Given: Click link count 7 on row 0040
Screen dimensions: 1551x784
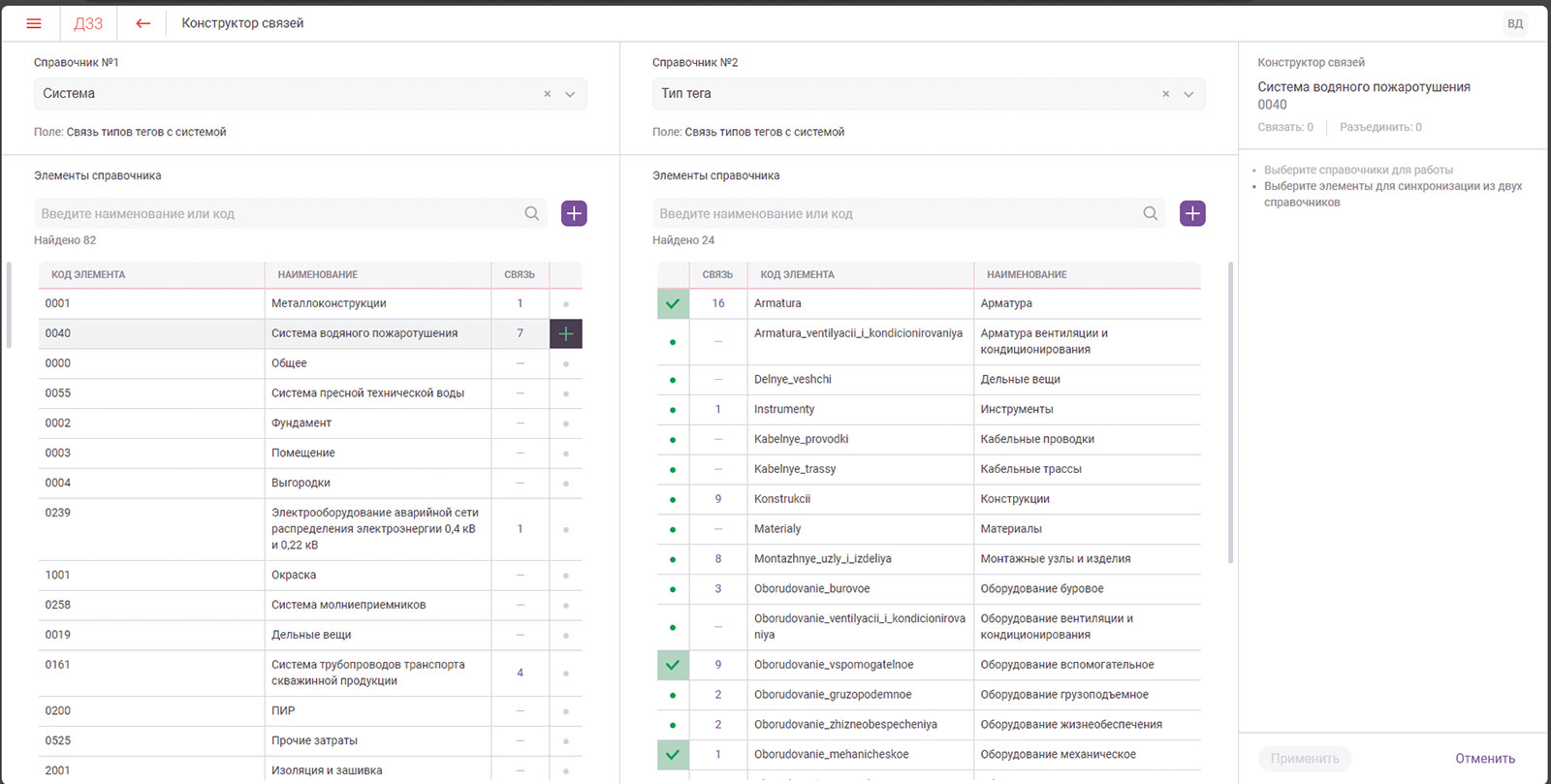Looking at the screenshot, I should click(520, 333).
